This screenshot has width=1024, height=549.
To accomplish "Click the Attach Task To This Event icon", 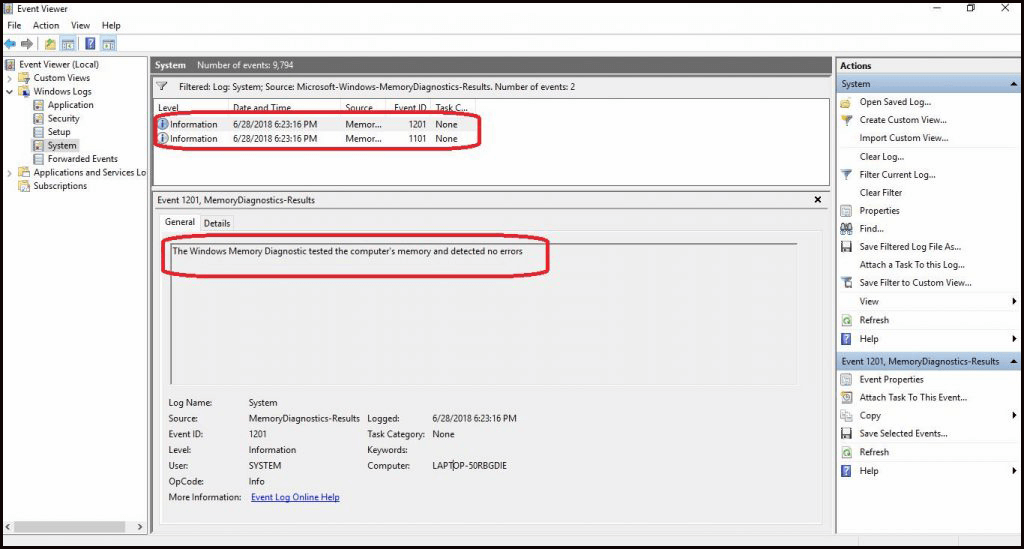I will tap(846, 398).
